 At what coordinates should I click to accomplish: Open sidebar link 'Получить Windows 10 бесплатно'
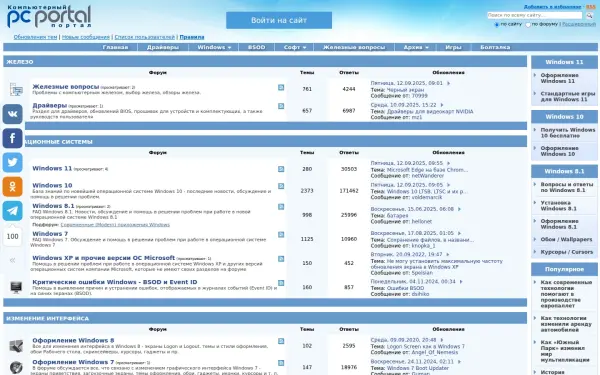[x=567, y=133]
